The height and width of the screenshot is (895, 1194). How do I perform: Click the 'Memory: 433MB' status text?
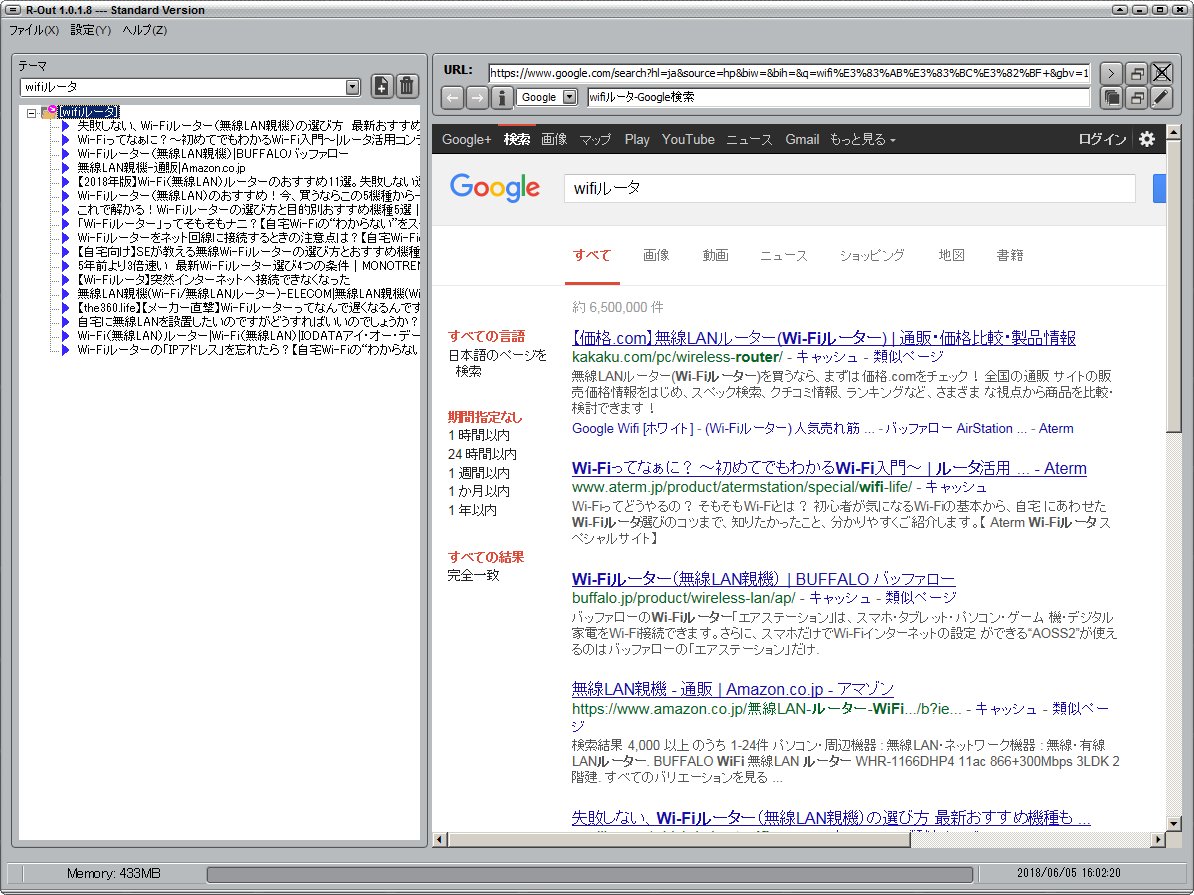tap(113, 874)
